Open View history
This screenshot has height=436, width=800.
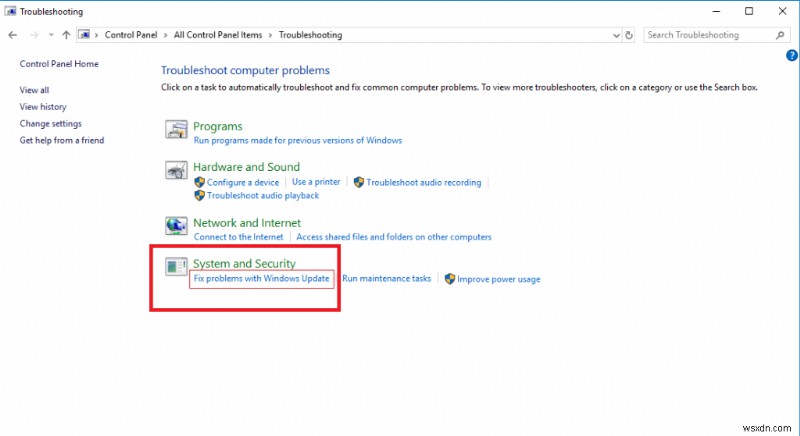pyautogui.click(x=43, y=107)
